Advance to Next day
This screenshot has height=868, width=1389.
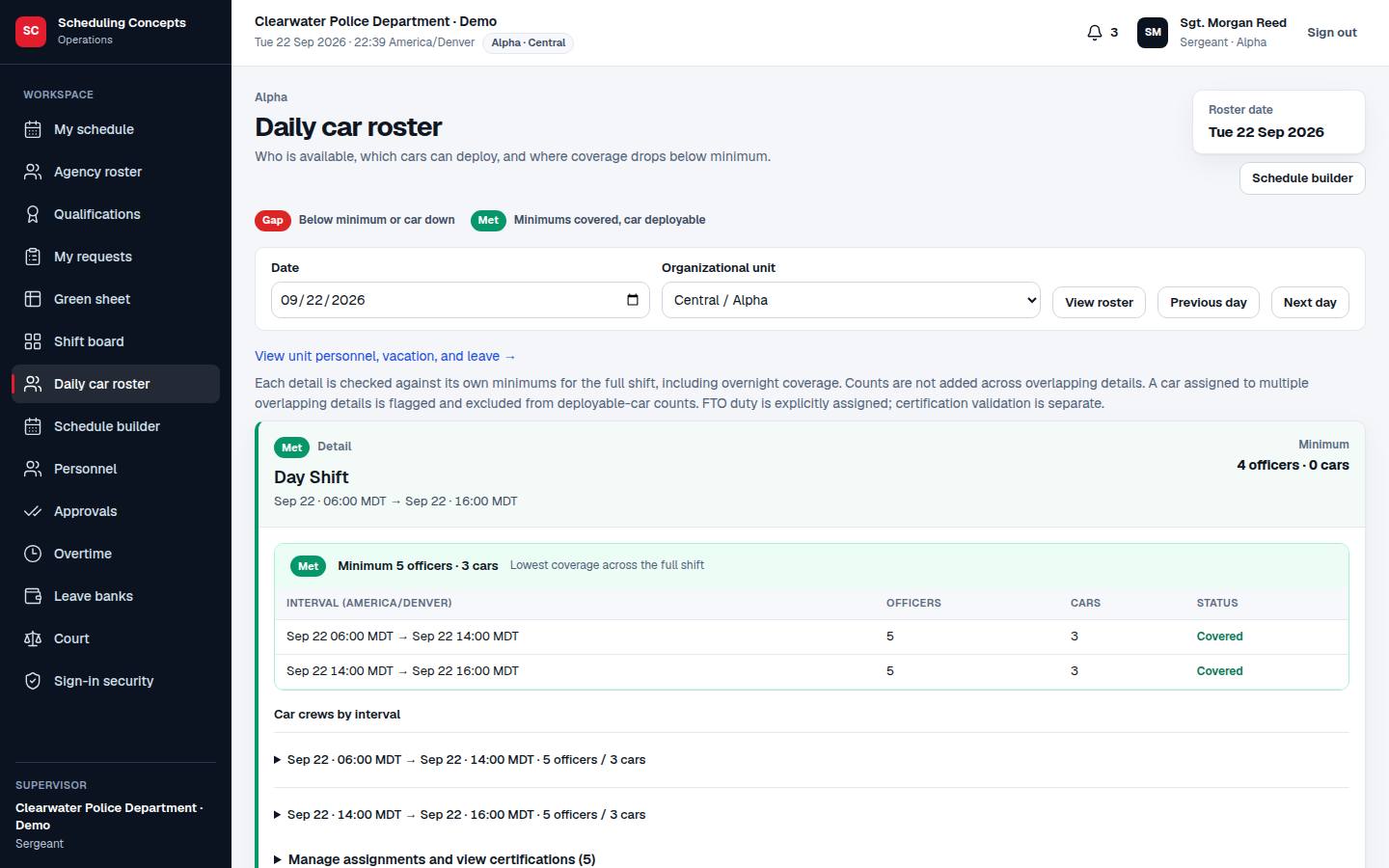pyautogui.click(x=1310, y=302)
